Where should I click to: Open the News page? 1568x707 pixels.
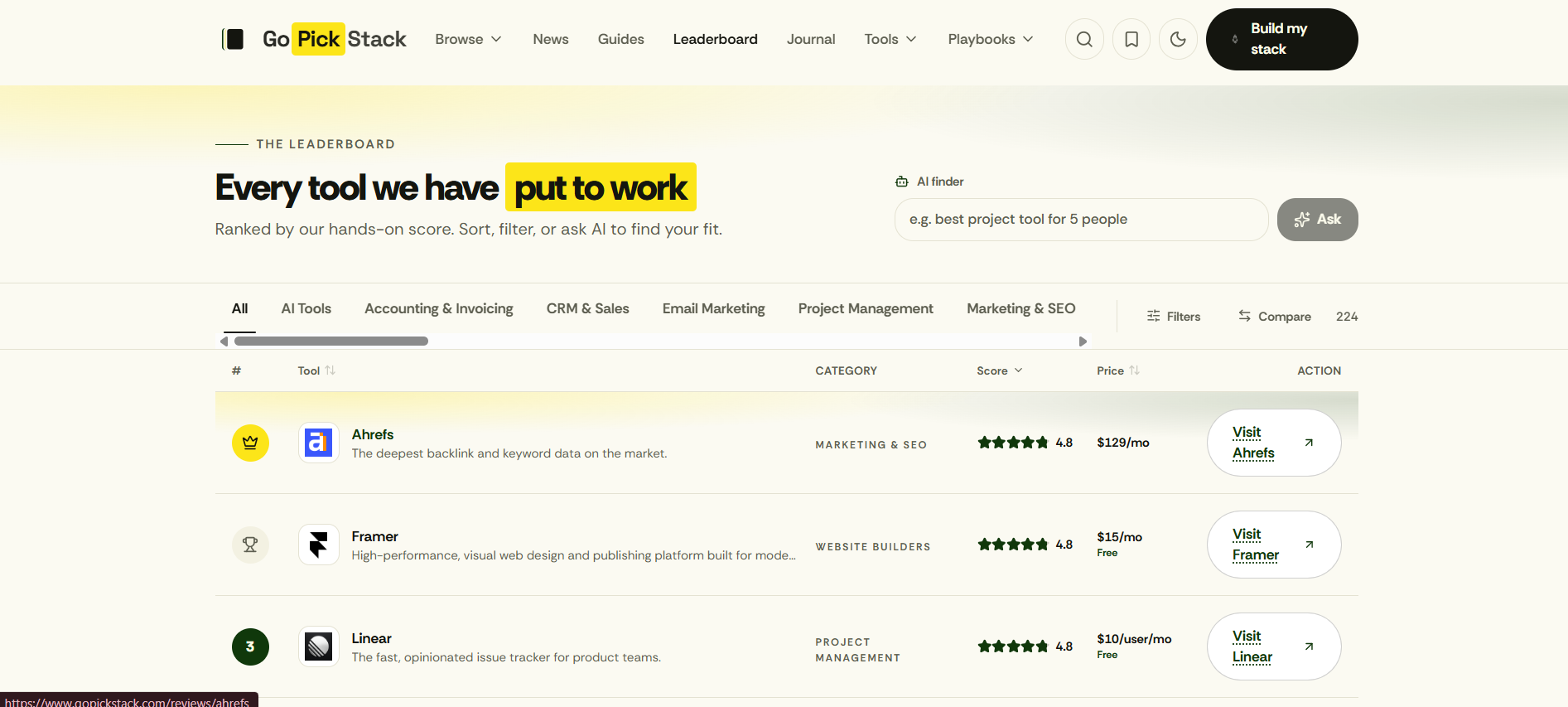pos(551,39)
